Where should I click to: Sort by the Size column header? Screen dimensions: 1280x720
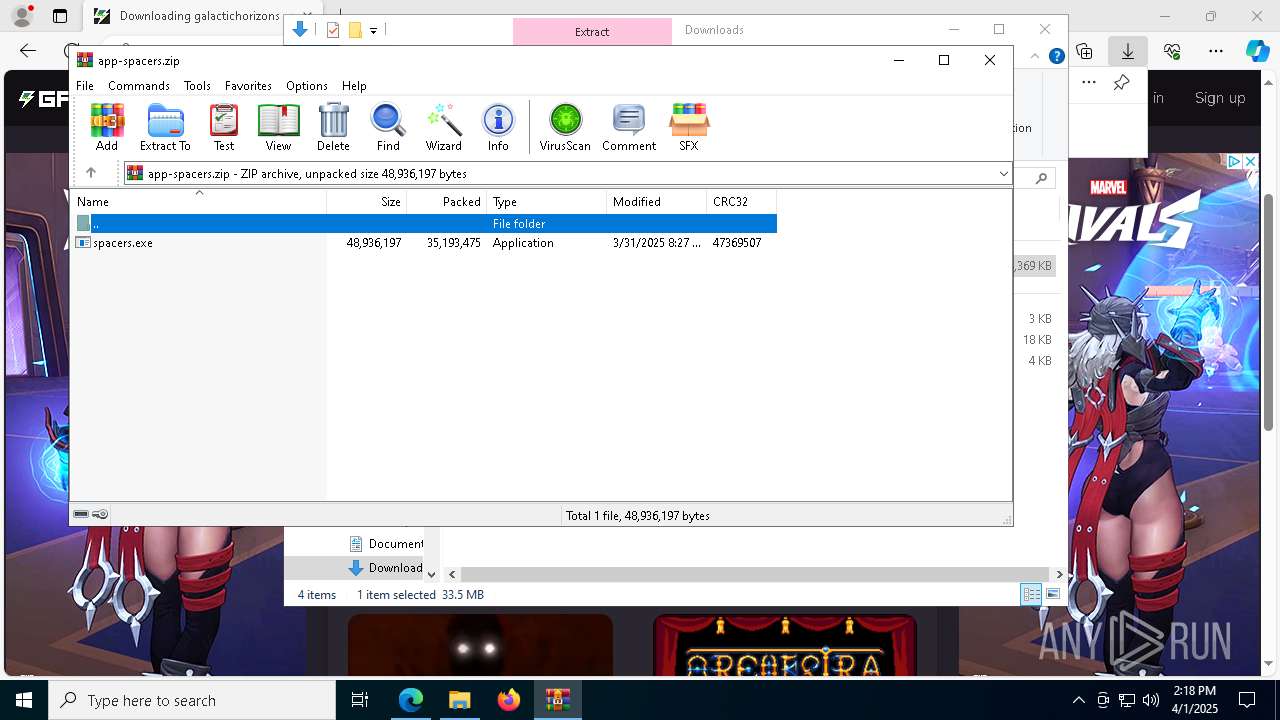367,202
